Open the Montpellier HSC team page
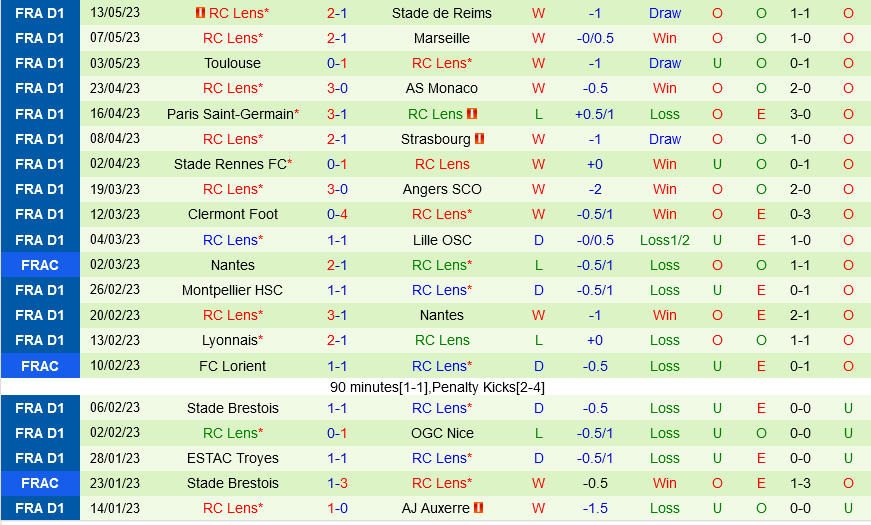The image size is (871, 525). click(233, 290)
